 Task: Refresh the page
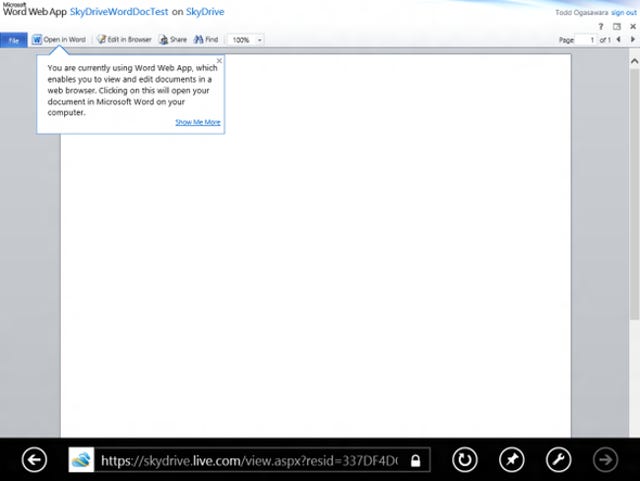464,460
